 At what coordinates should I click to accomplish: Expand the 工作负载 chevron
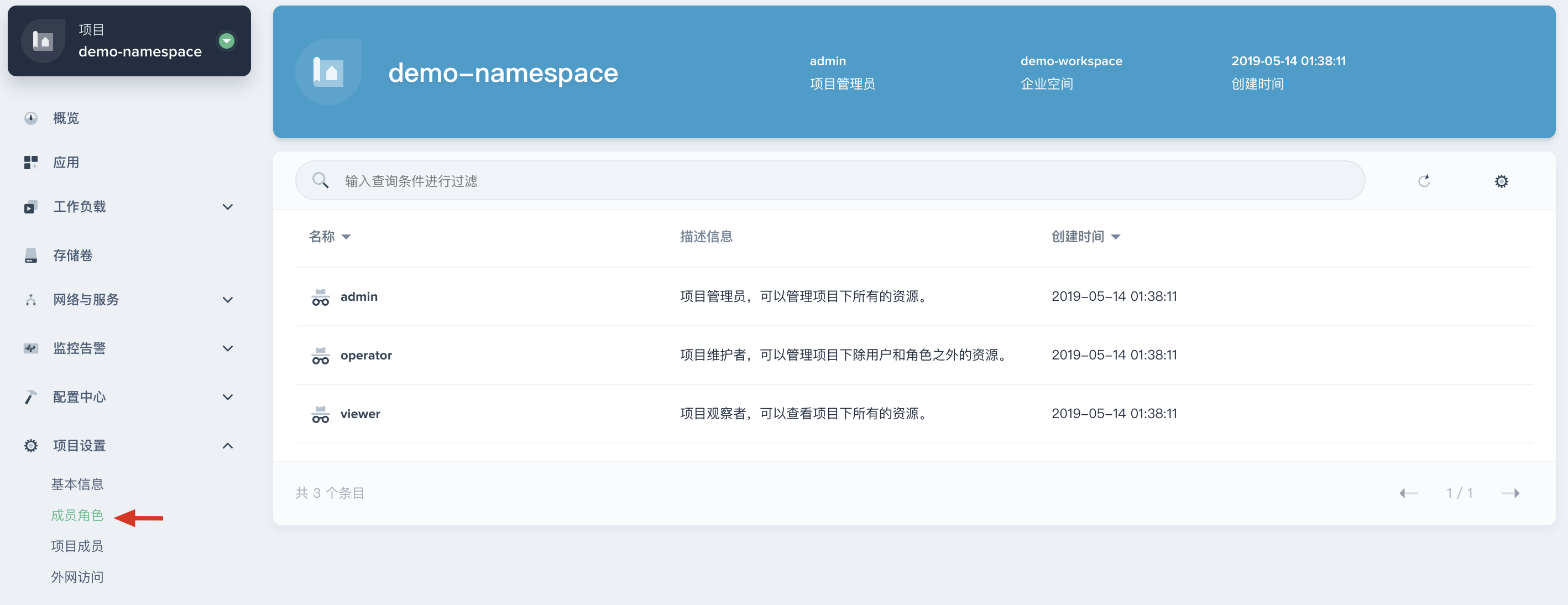(228, 207)
